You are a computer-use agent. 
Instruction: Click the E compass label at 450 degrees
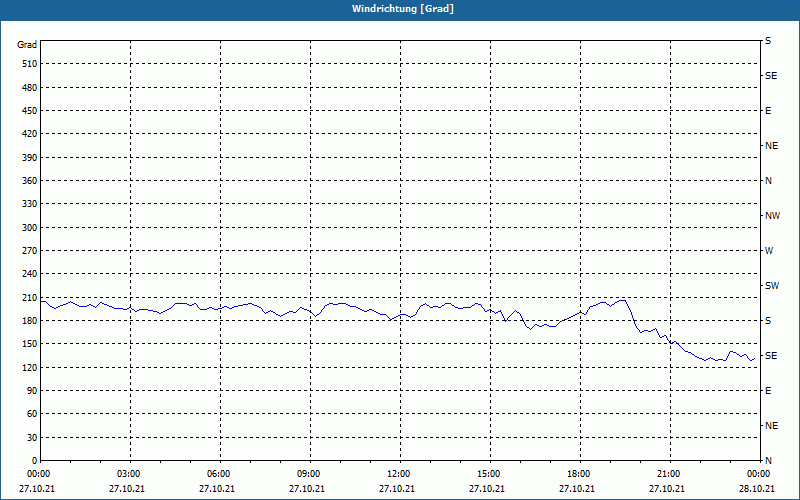pyautogui.click(x=768, y=111)
